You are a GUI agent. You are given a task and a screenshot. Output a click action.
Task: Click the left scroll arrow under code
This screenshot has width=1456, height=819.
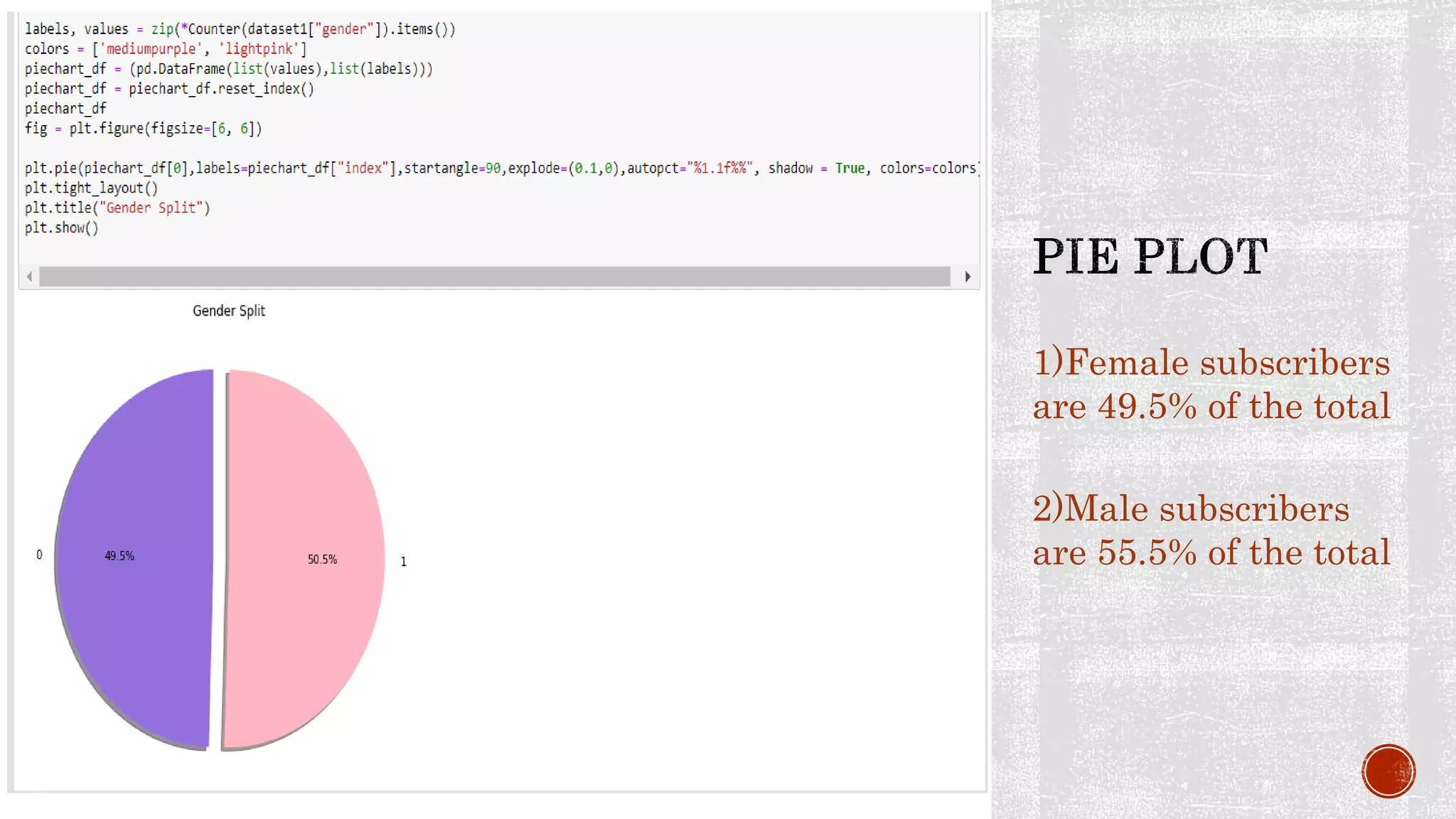29,277
